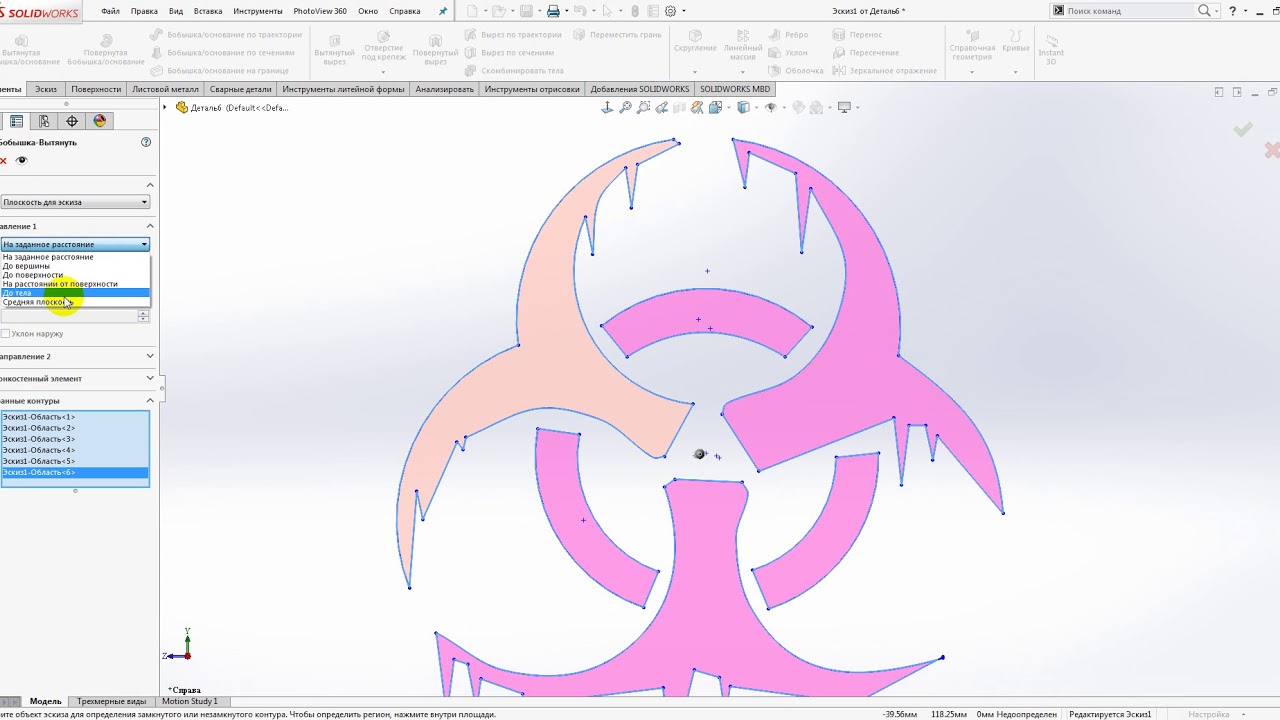
Task: Open the Правка menu
Action: [x=144, y=11]
